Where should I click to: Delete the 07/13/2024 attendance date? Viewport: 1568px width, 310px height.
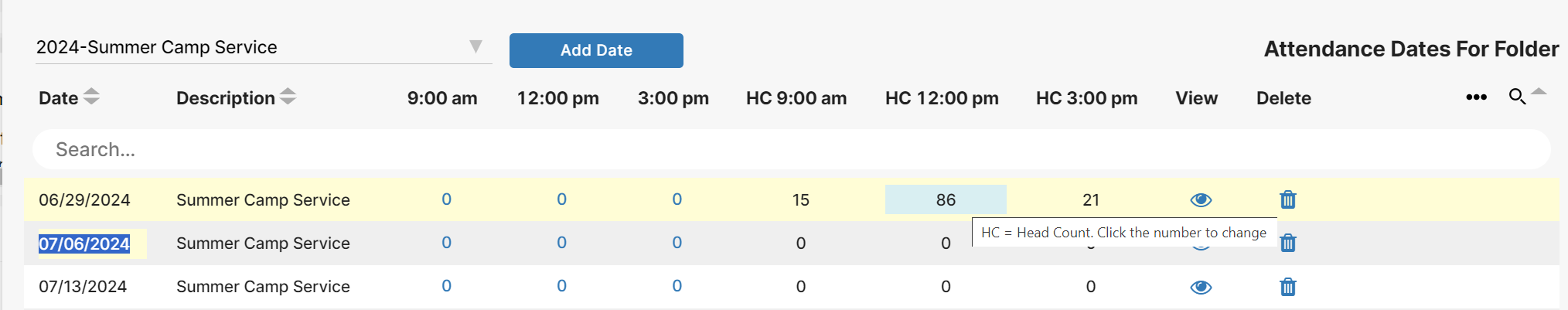point(1287,287)
